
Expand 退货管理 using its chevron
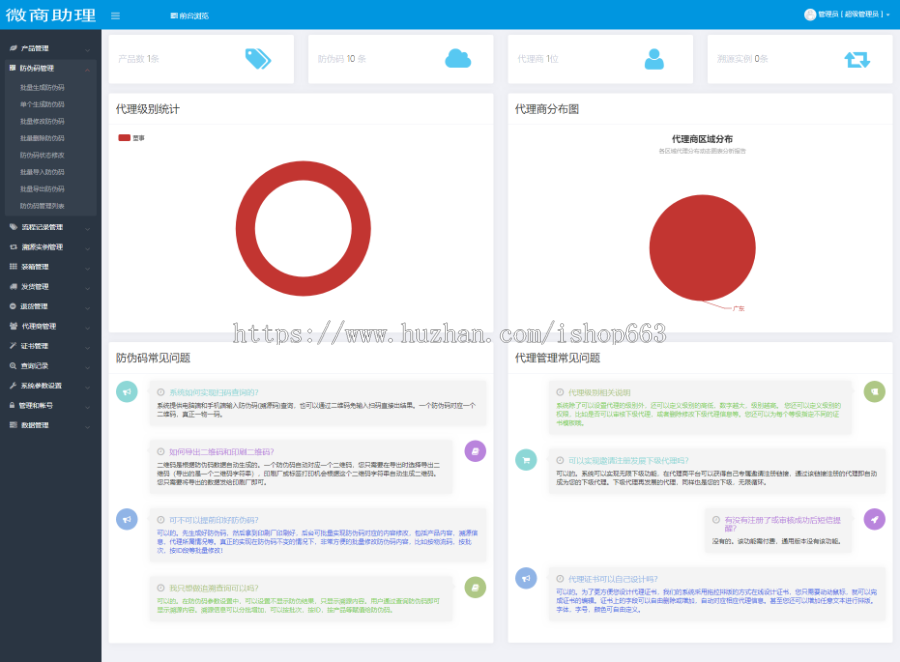(87, 308)
